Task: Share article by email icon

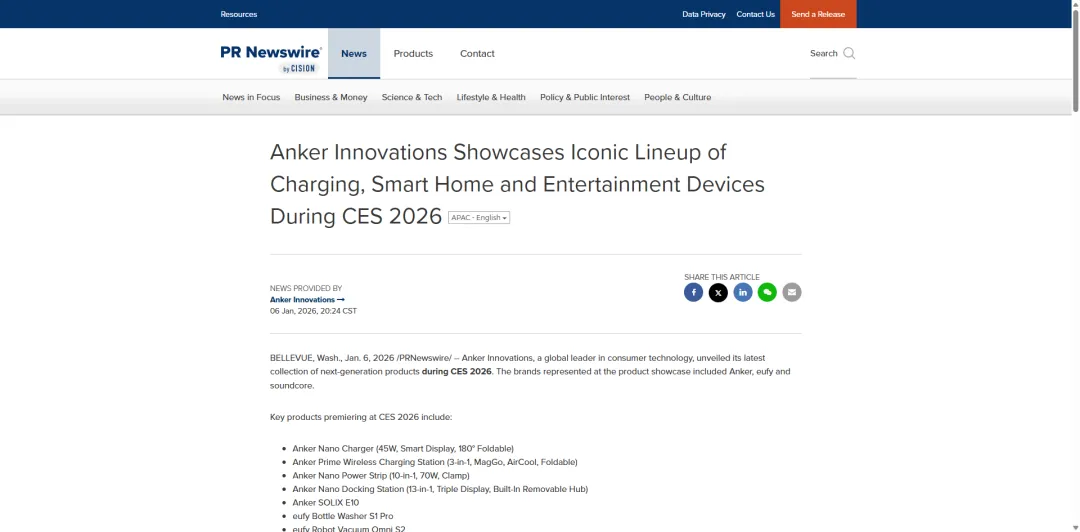Action: coord(792,292)
